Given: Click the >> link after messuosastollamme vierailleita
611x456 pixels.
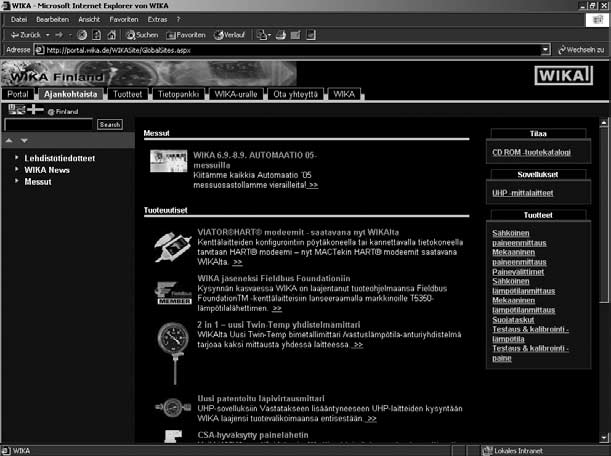Looking at the screenshot, I should pos(313,185).
